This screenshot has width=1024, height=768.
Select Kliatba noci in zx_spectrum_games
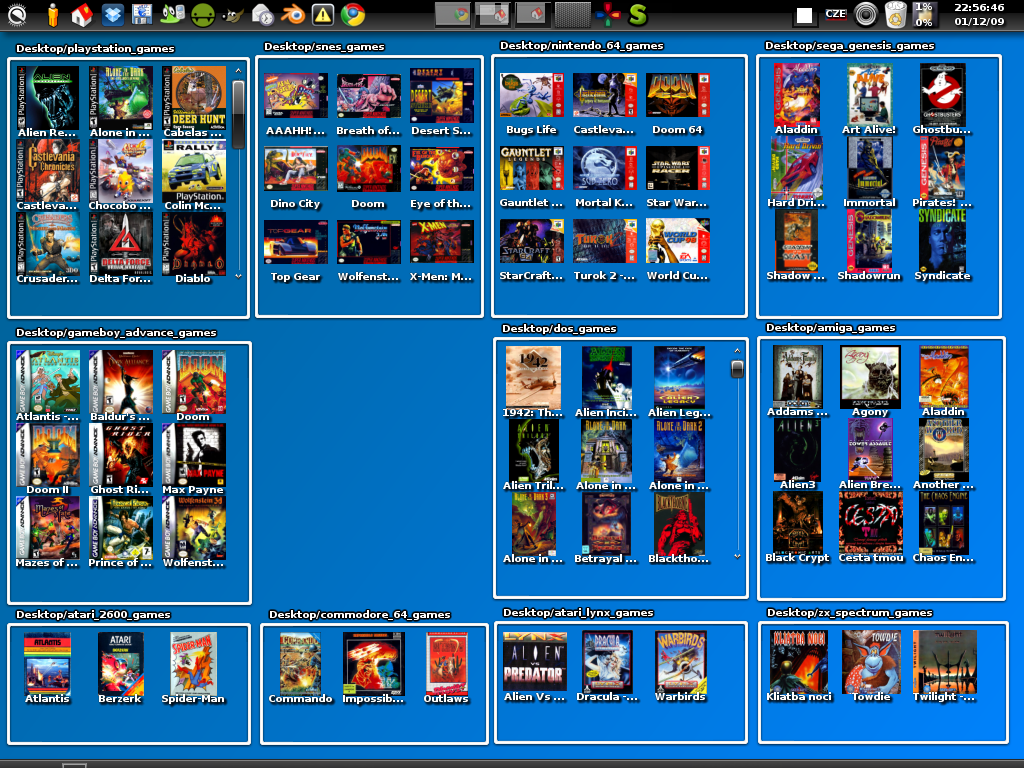[x=799, y=666]
